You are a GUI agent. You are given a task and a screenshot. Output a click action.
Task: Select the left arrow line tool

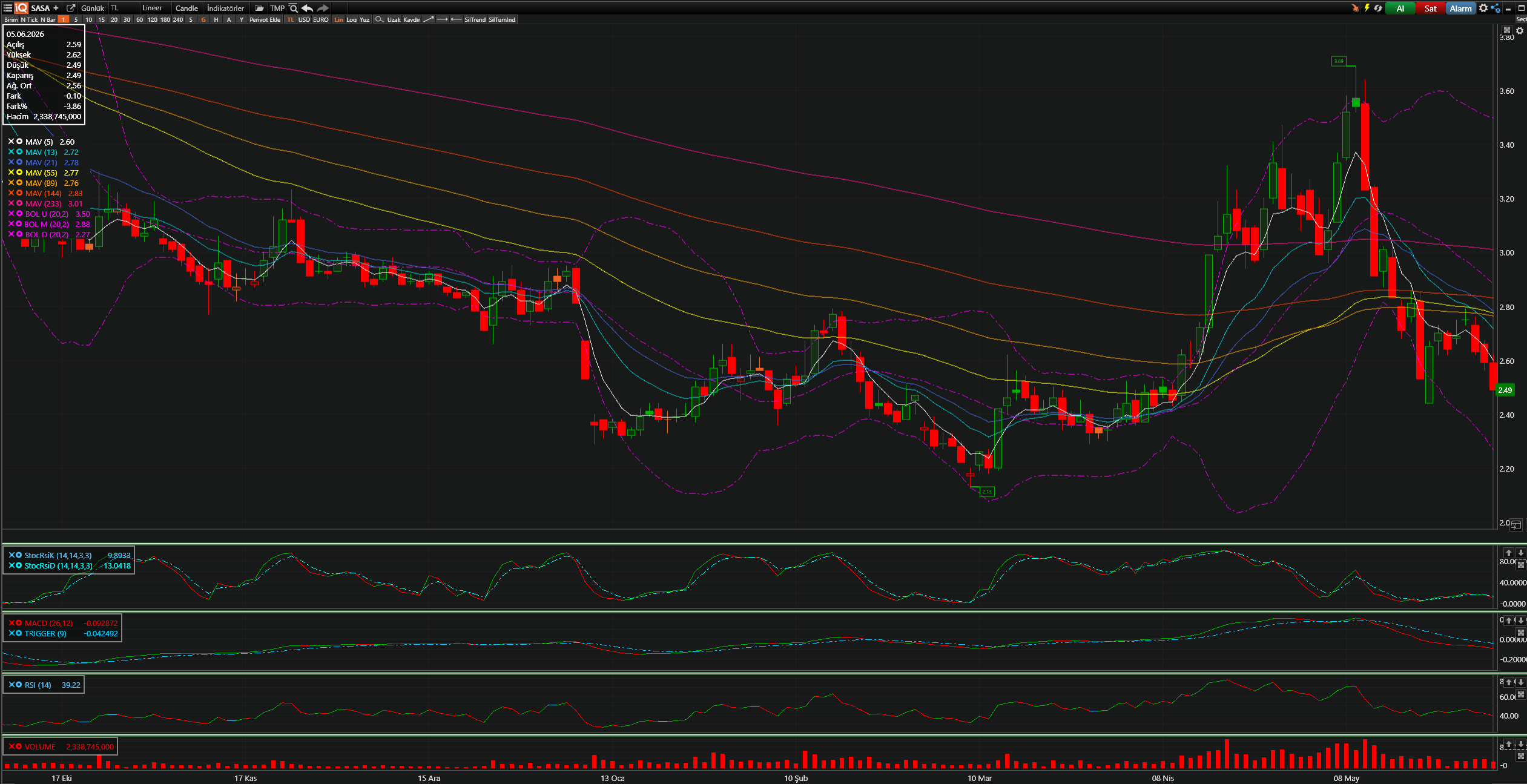(x=456, y=19)
